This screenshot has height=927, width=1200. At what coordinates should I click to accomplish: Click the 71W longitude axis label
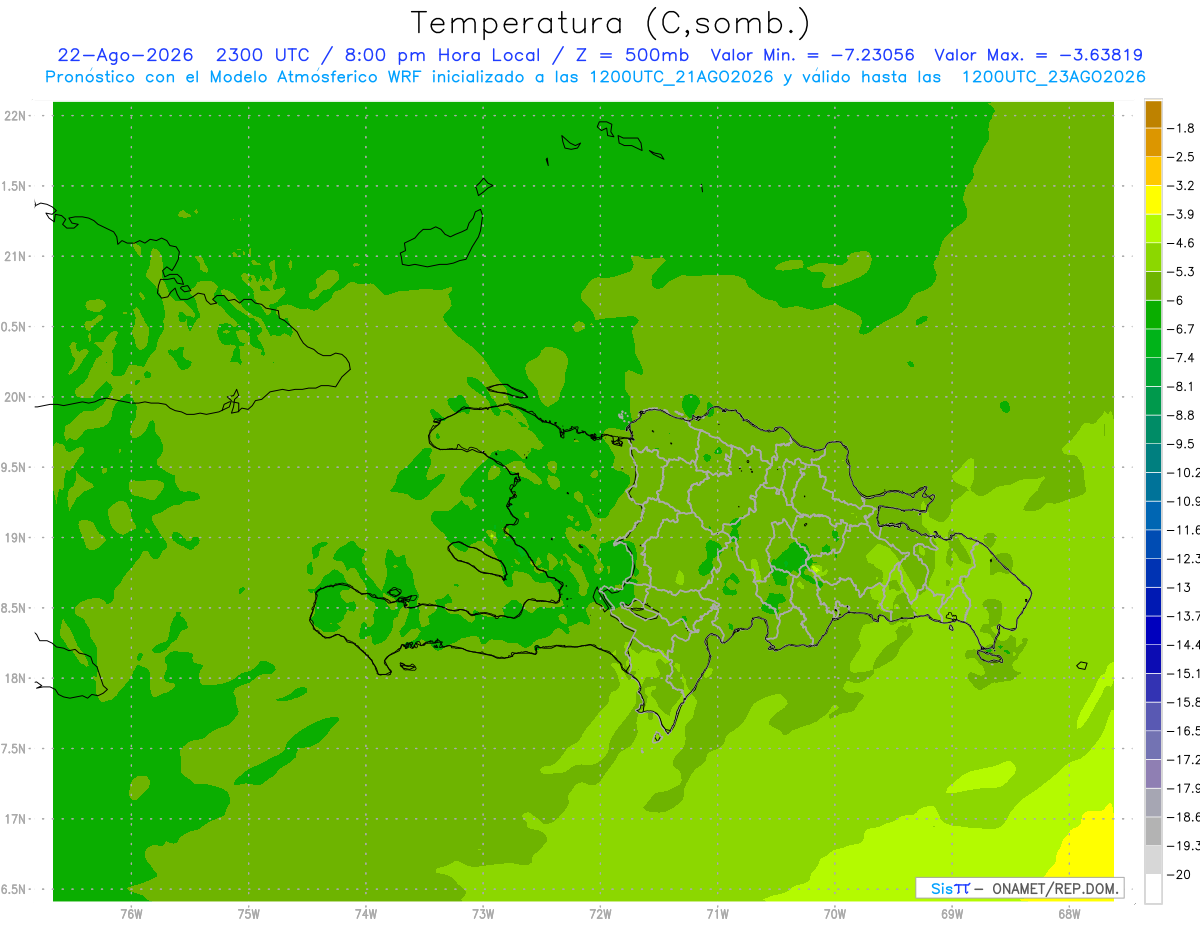(717, 913)
